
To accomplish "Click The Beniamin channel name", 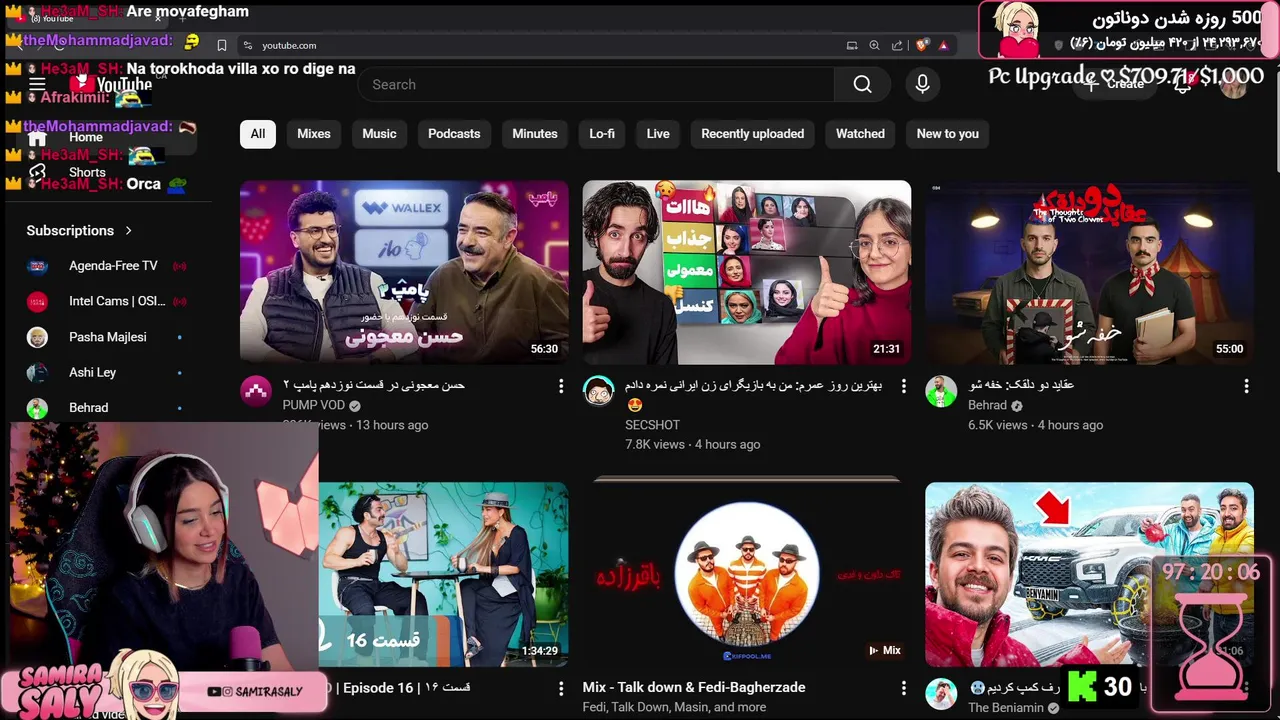I will (x=1006, y=707).
